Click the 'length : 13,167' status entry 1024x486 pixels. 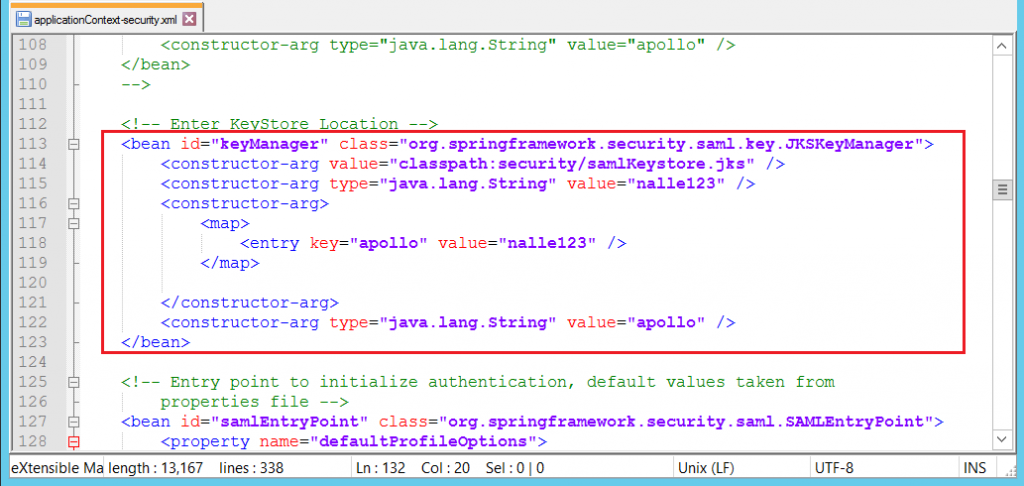pos(155,468)
